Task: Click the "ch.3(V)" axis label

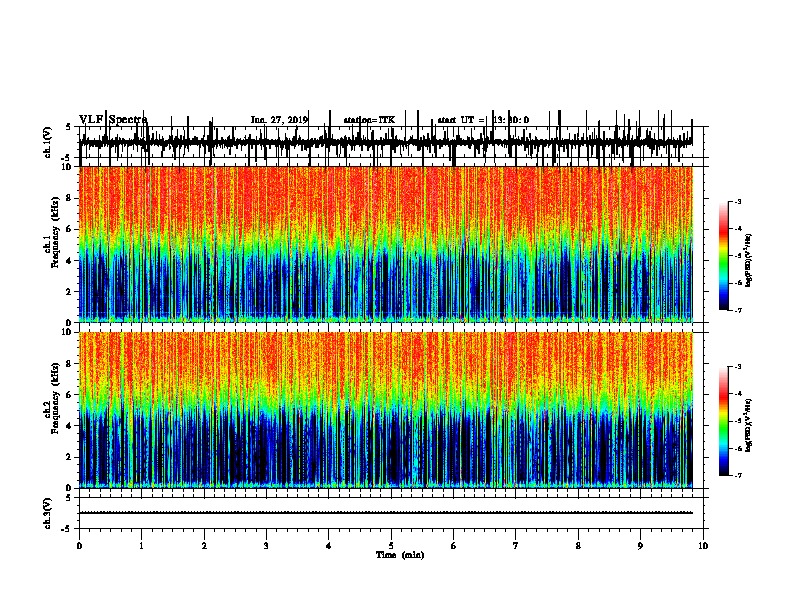Action: coord(47,514)
